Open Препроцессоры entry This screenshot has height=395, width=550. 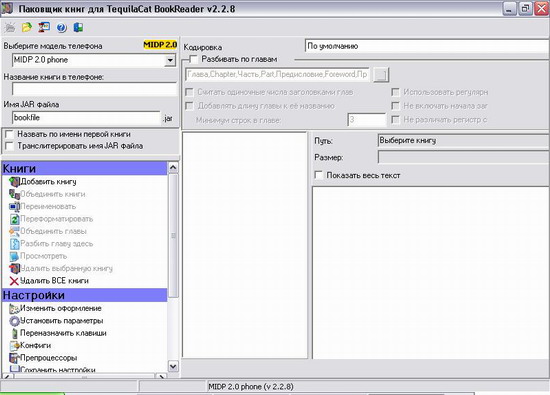[x=48, y=358]
